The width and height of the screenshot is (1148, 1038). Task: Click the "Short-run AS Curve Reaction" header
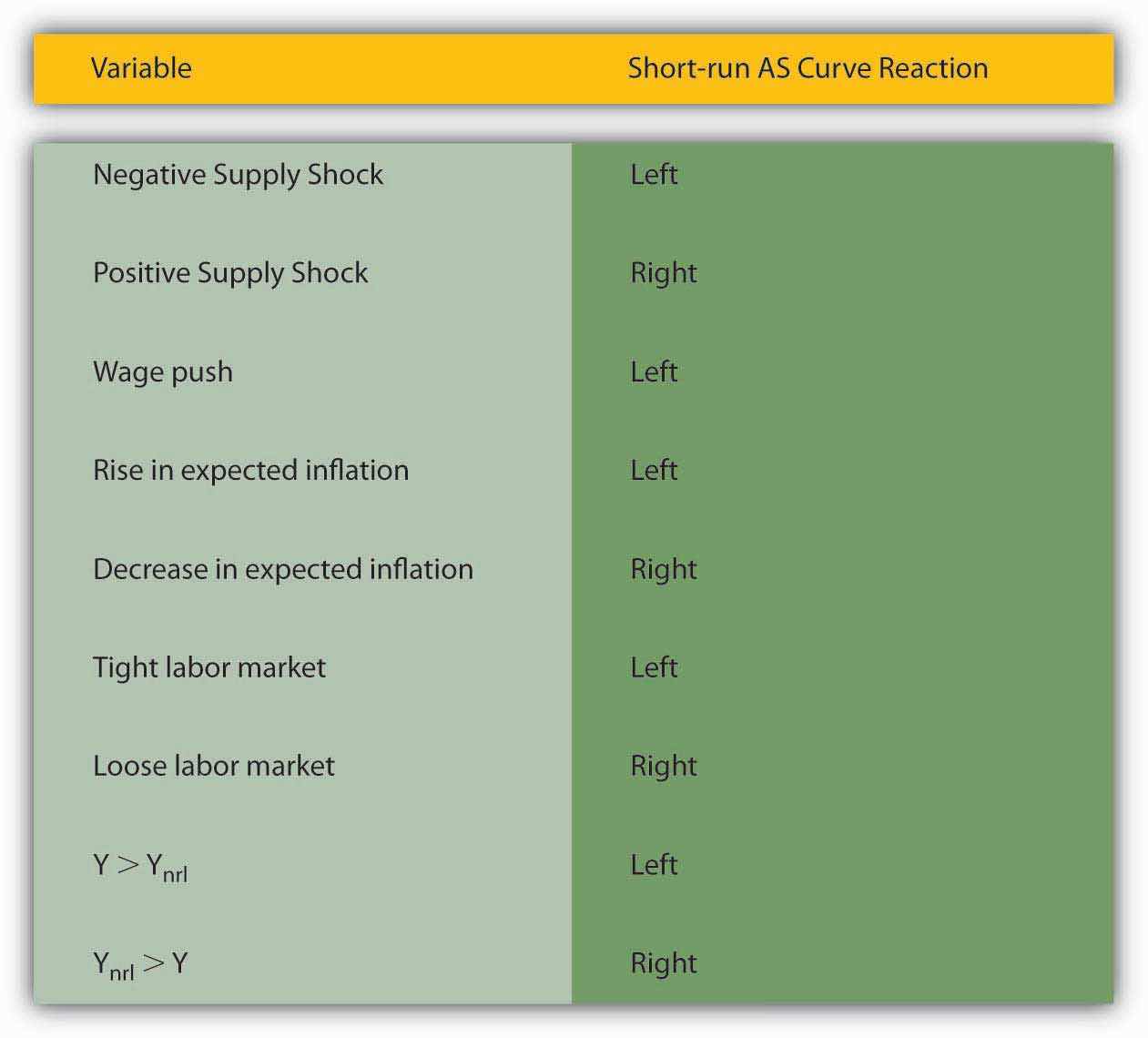[x=808, y=68]
